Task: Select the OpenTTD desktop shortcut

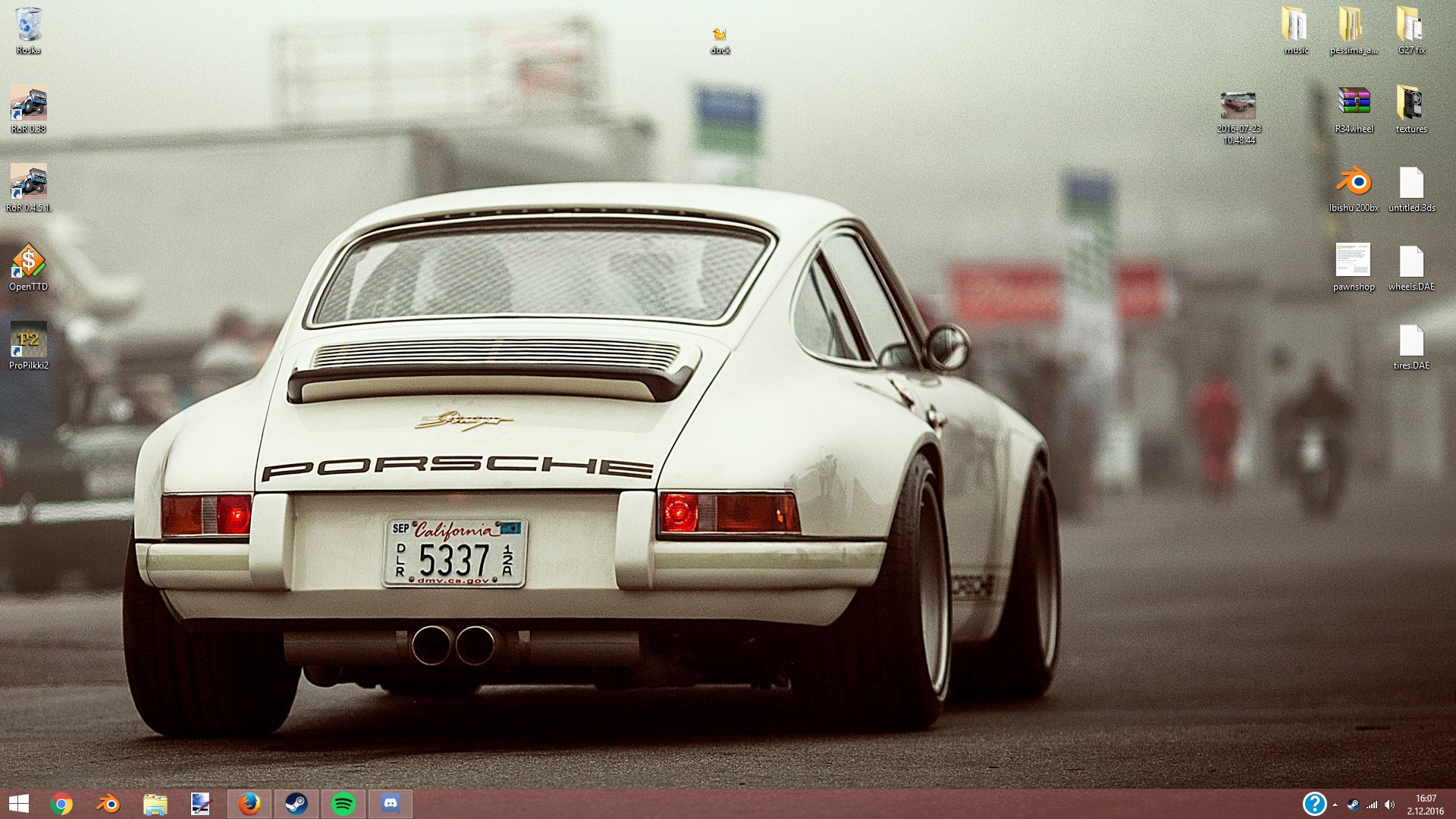Action: 28,267
